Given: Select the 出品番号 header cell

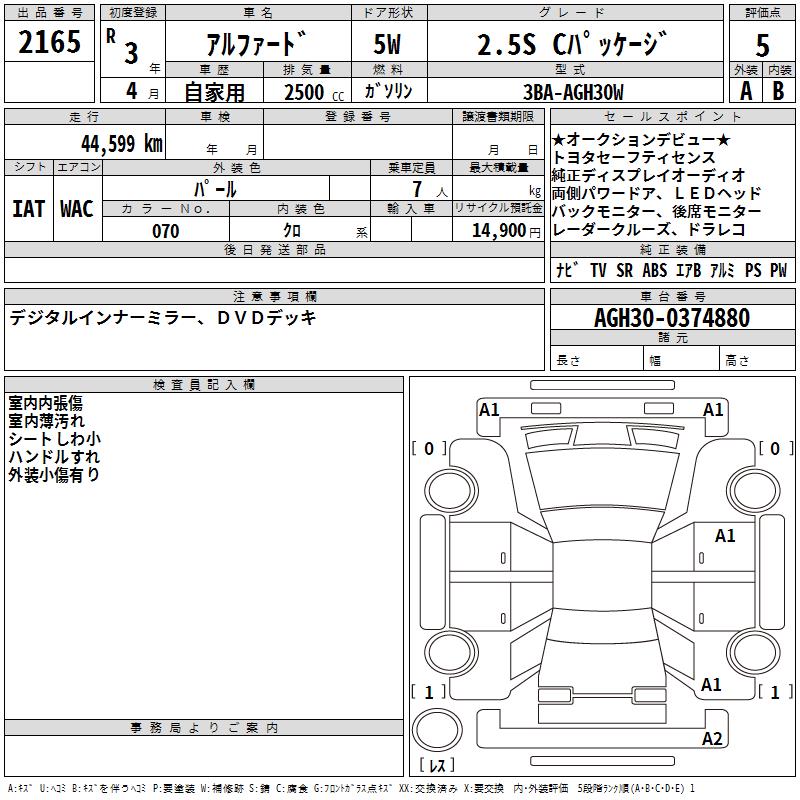Looking at the screenshot, I should 49,13.
